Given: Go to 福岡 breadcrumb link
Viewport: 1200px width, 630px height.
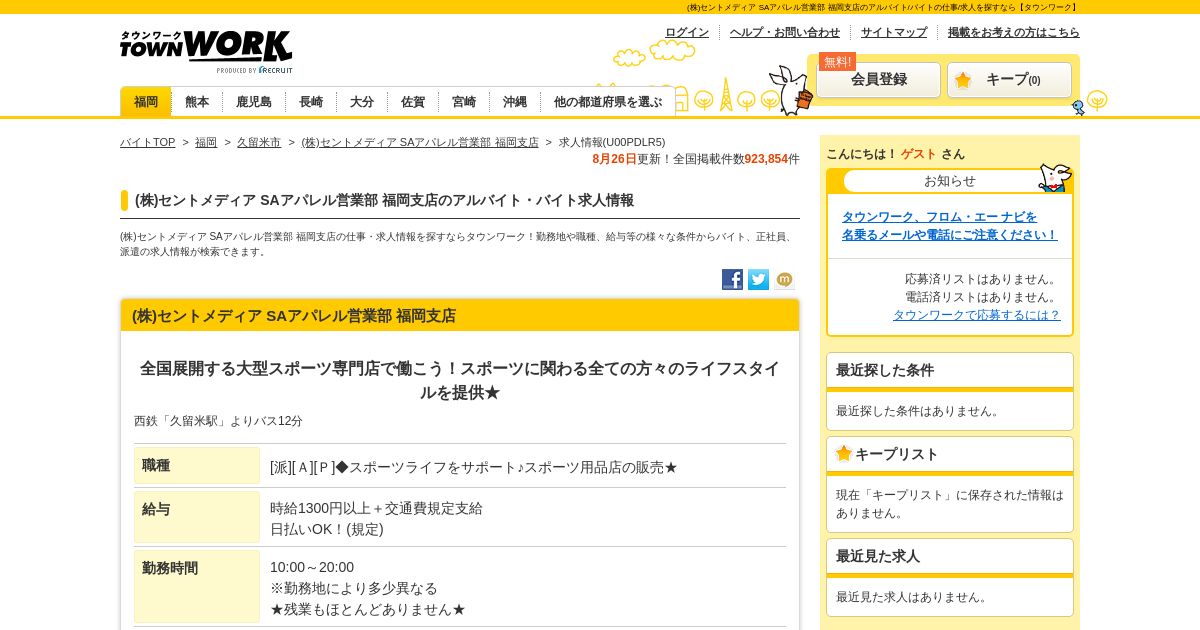Looking at the screenshot, I should tap(206, 142).
